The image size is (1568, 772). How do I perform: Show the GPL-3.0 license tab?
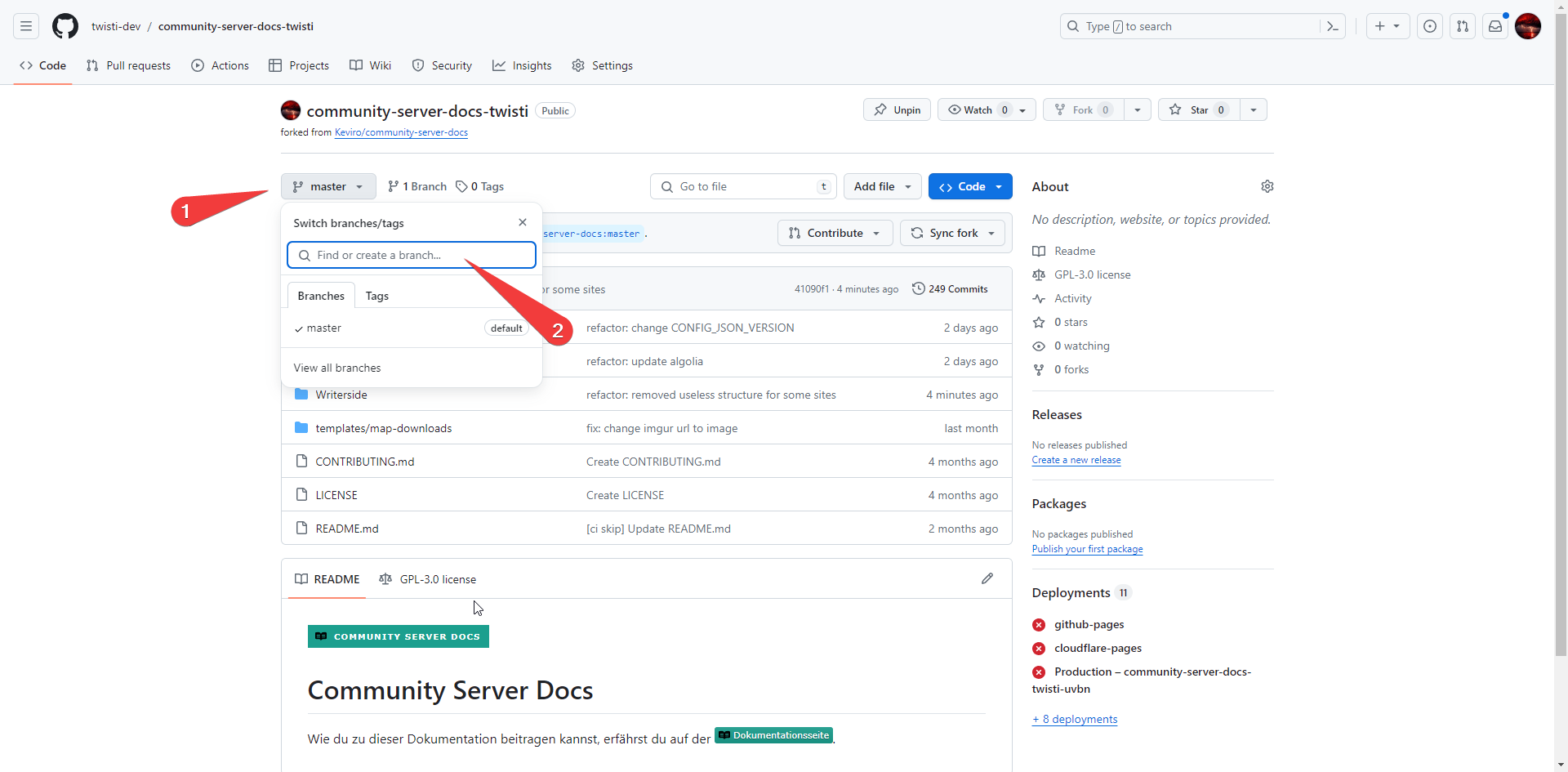pos(428,578)
